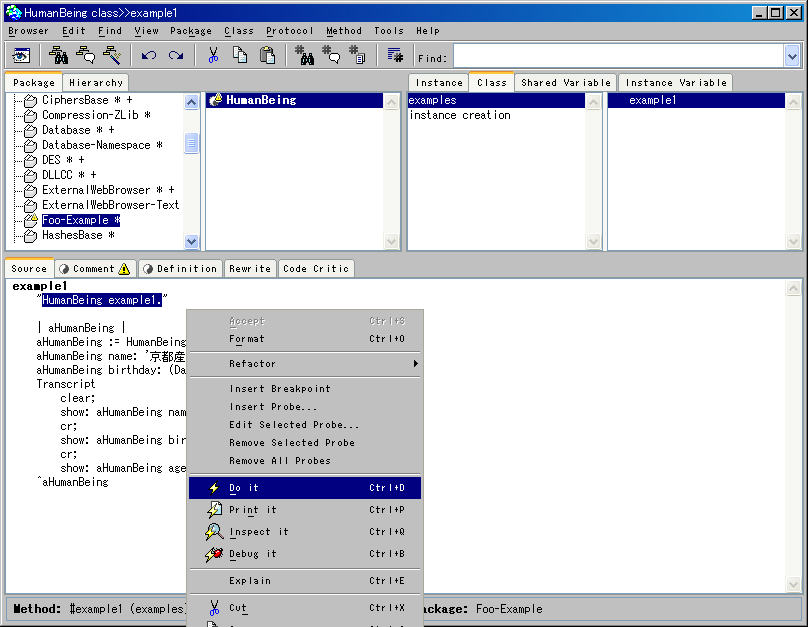
Task: Select the Database-Namespace package
Action: (x=102, y=145)
